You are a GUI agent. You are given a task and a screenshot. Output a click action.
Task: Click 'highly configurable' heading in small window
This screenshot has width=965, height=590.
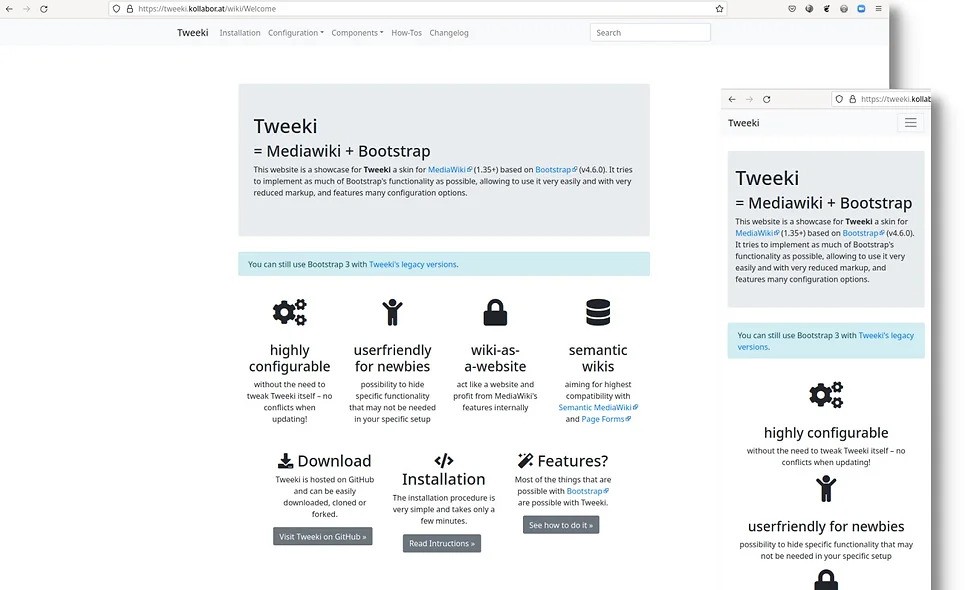tap(826, 433)
